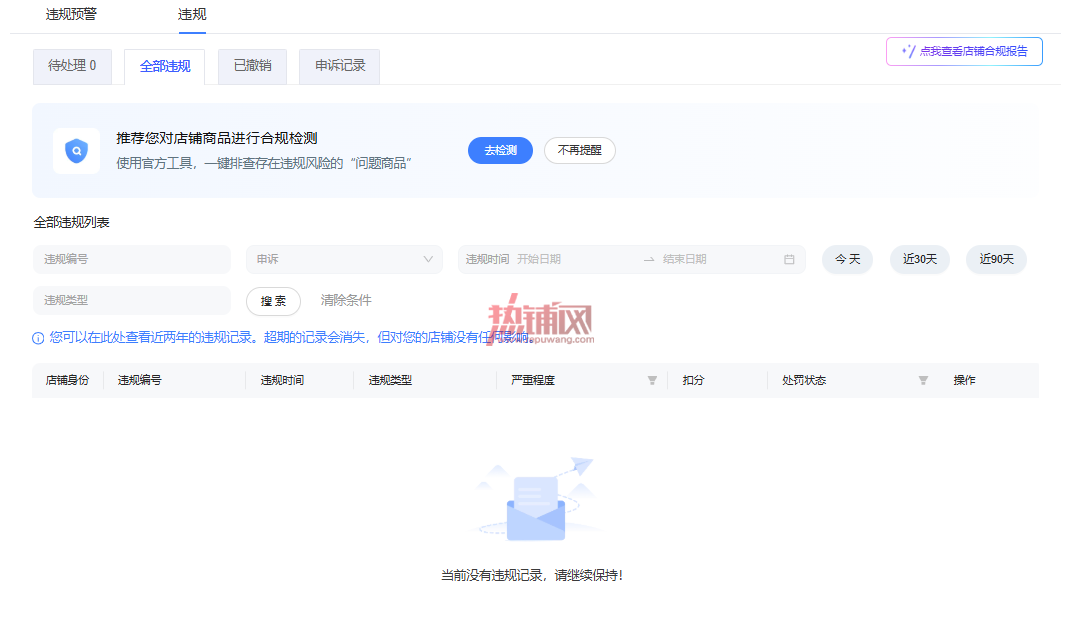Viewport: 1080px width, 639px height.
Task: Click the empty mailbox illustration
Action: point(536,499)
